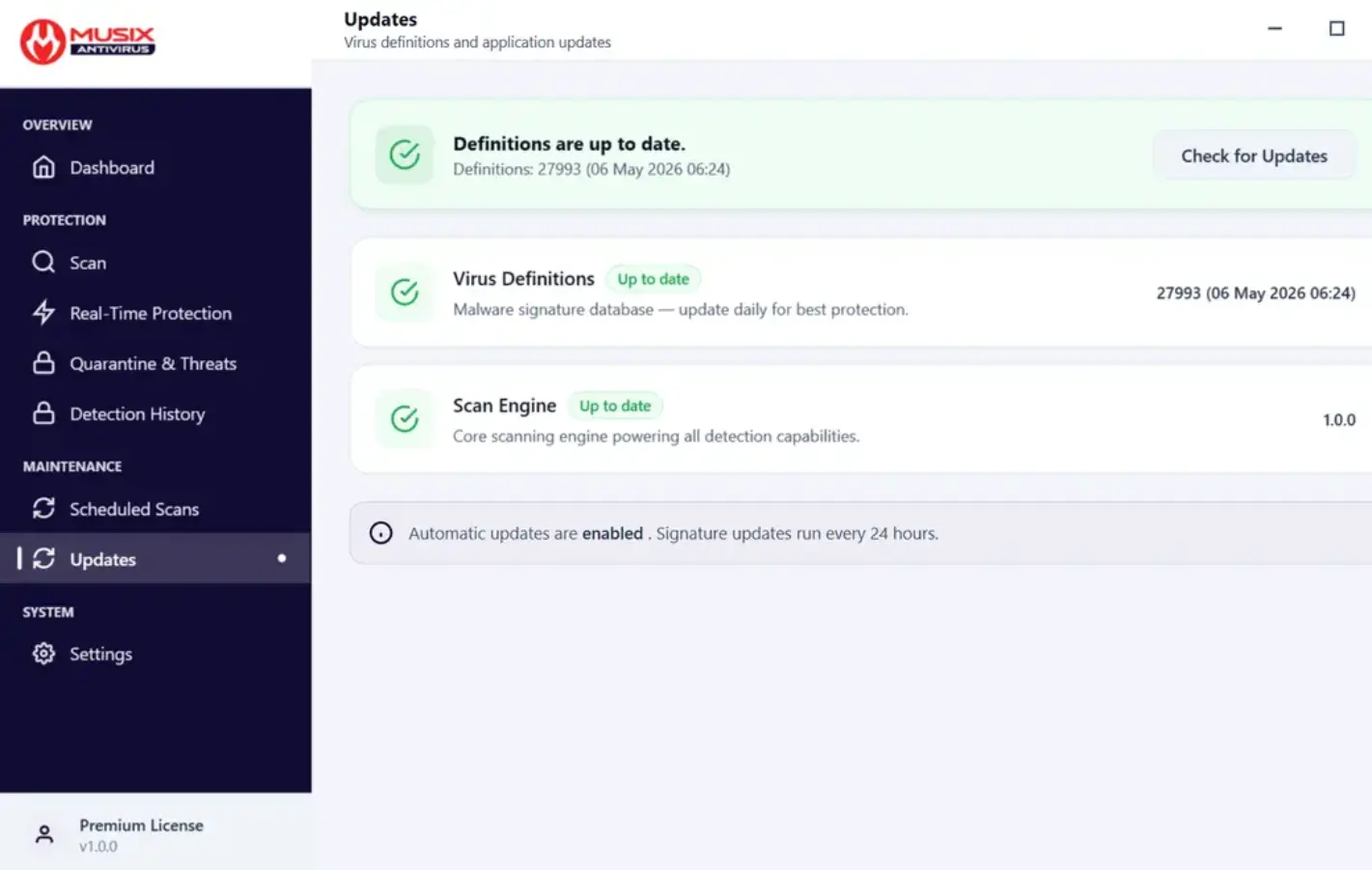Click the Real-Time Protection lightning icon
1372x870 pixels.
43,312
